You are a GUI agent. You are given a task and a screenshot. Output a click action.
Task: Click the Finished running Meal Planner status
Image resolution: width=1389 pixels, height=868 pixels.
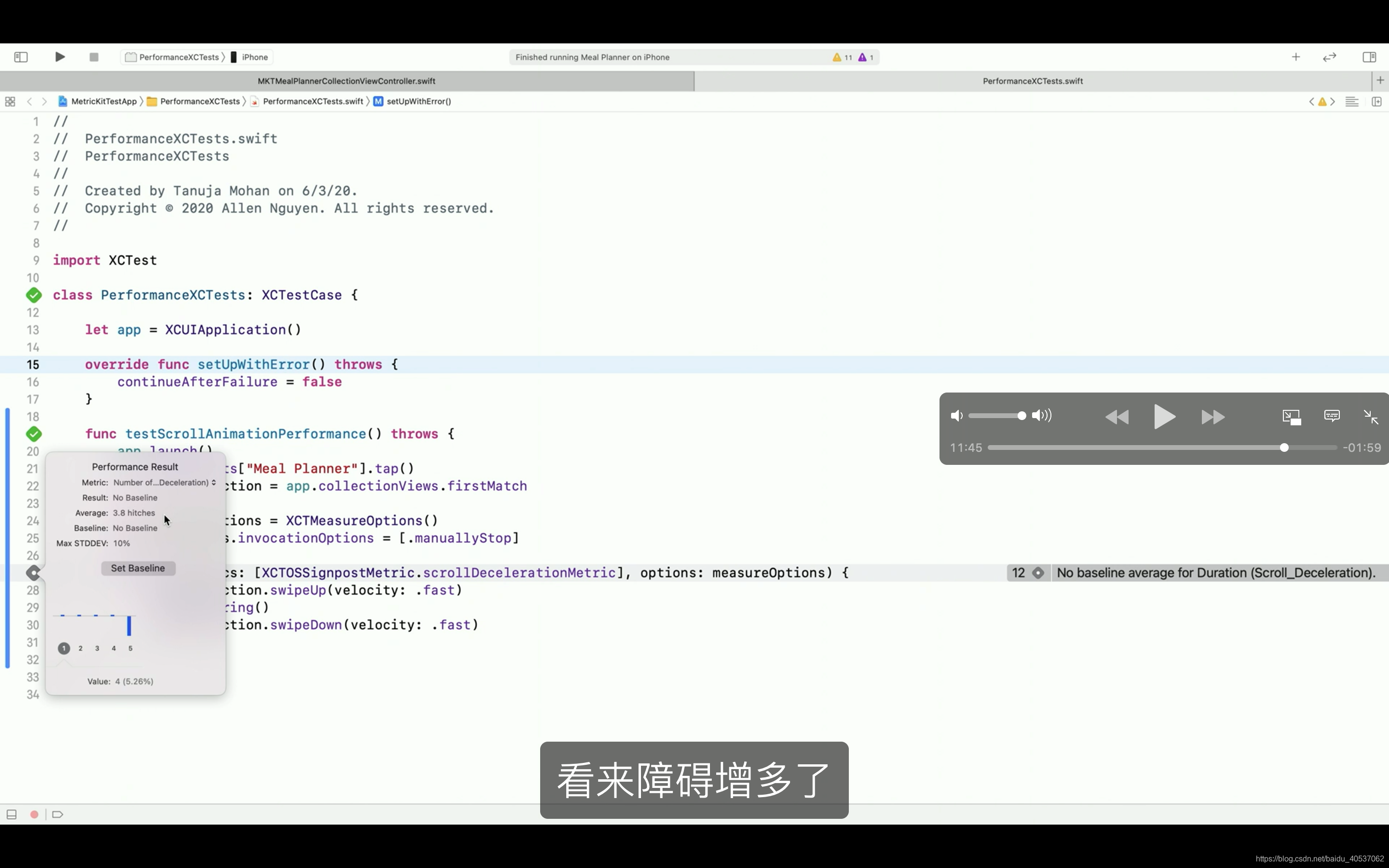point(592,57)
